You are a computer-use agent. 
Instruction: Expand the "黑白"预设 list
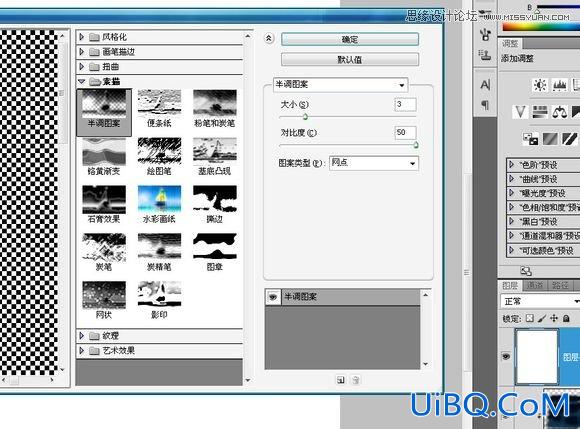(512, 221)
